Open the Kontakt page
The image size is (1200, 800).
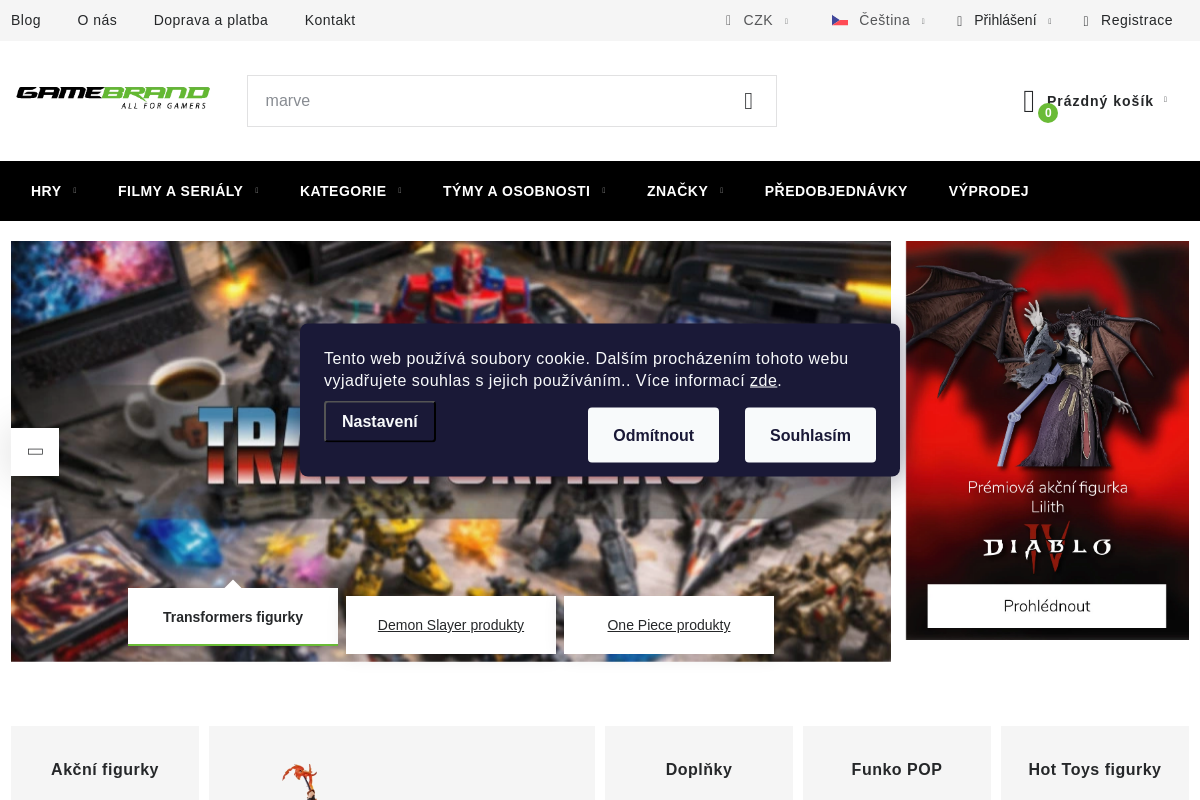click(330, 20)
